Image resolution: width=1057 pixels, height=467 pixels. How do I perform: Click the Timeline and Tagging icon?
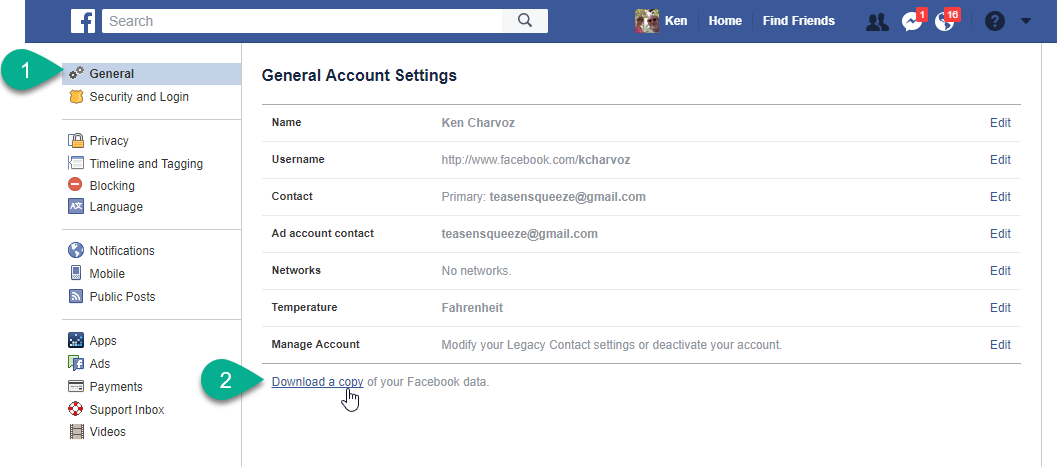click(x=76, y=163)
